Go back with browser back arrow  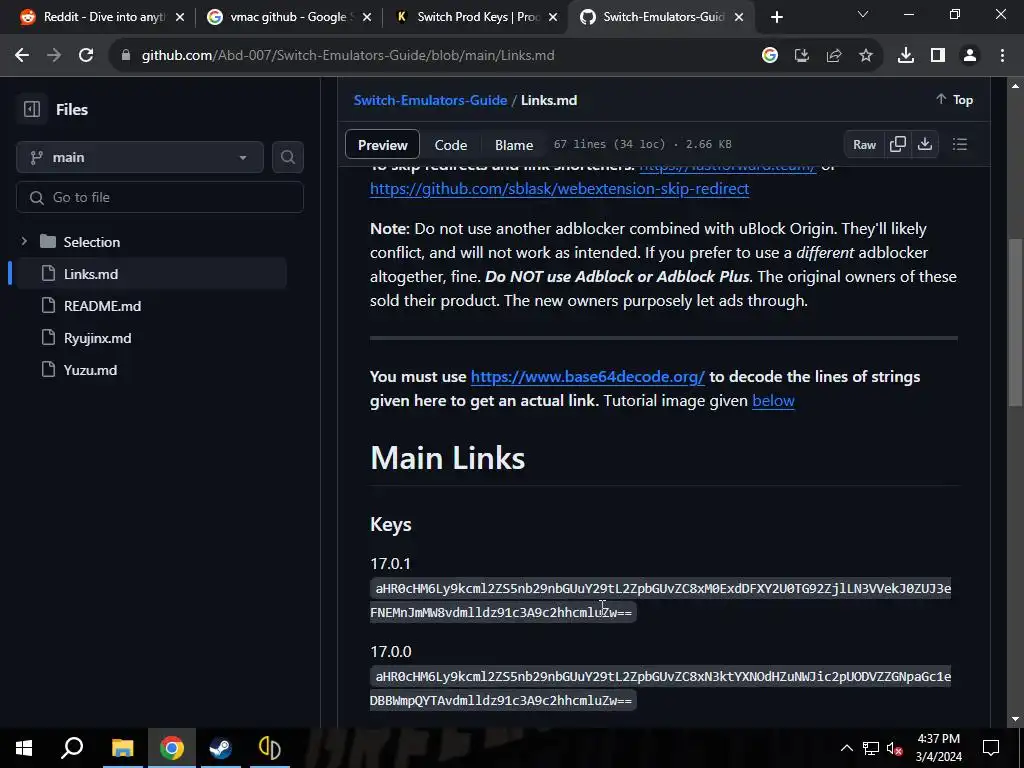pyautogui.click(x=22, y=56)
